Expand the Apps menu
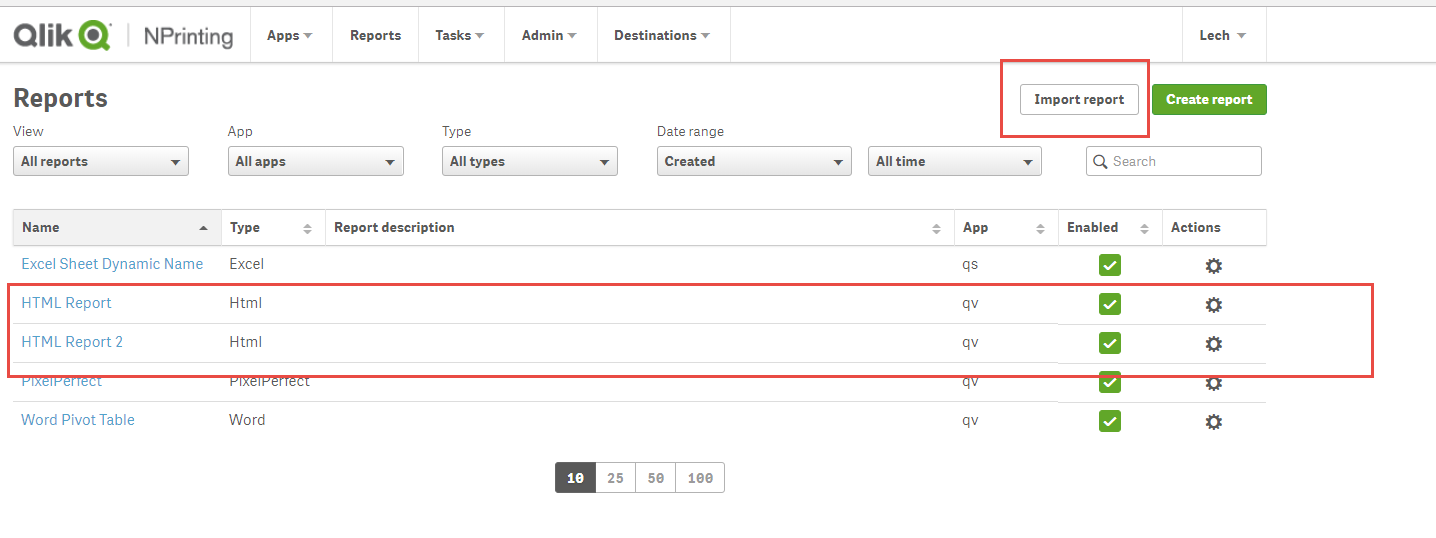Viewport: 1436px width, 538px height. click(290, 35)
